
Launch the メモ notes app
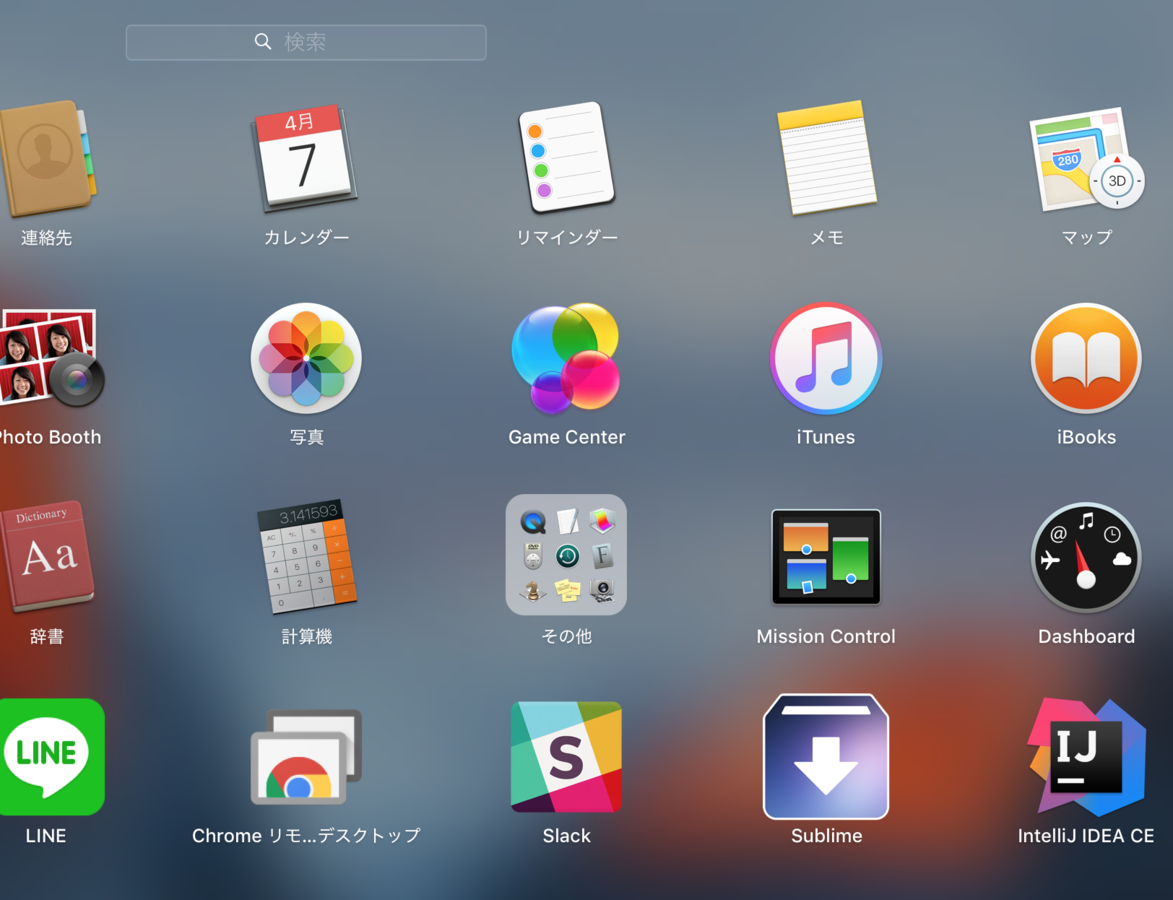click(826, 159)
